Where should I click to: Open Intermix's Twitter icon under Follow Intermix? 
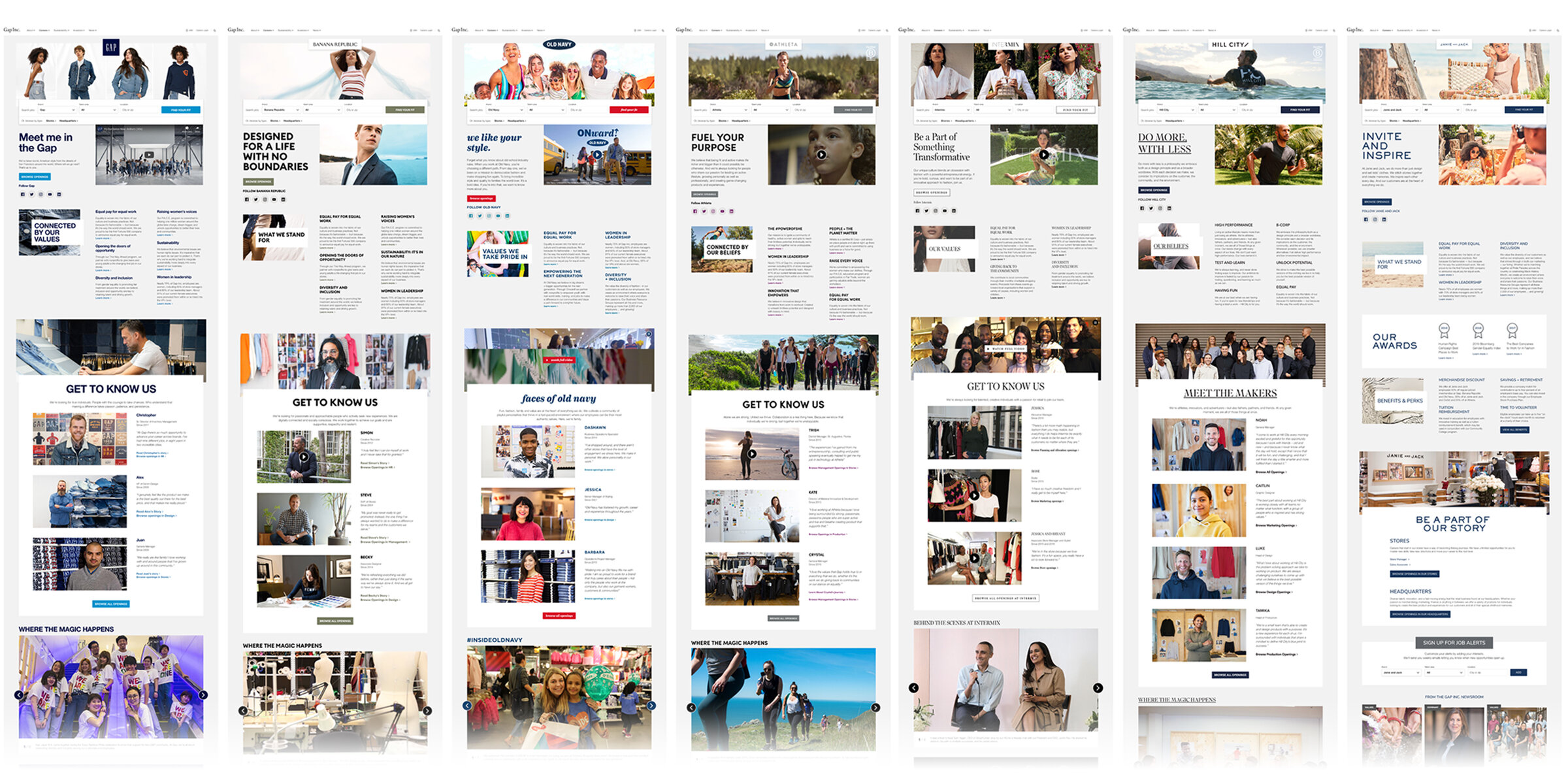(x=926, y=210)
